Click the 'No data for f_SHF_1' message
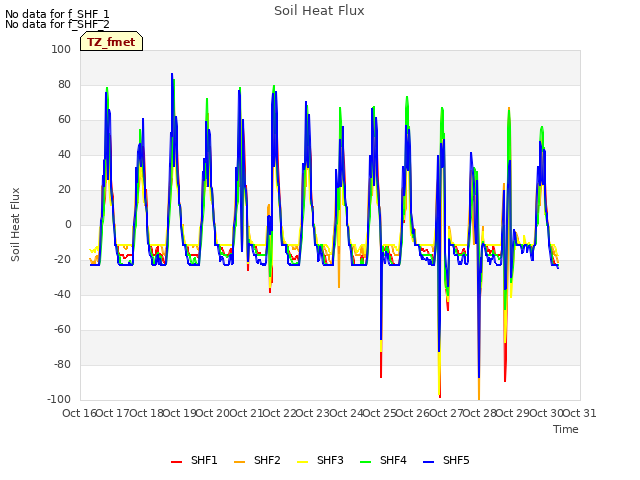 (57, 14)
